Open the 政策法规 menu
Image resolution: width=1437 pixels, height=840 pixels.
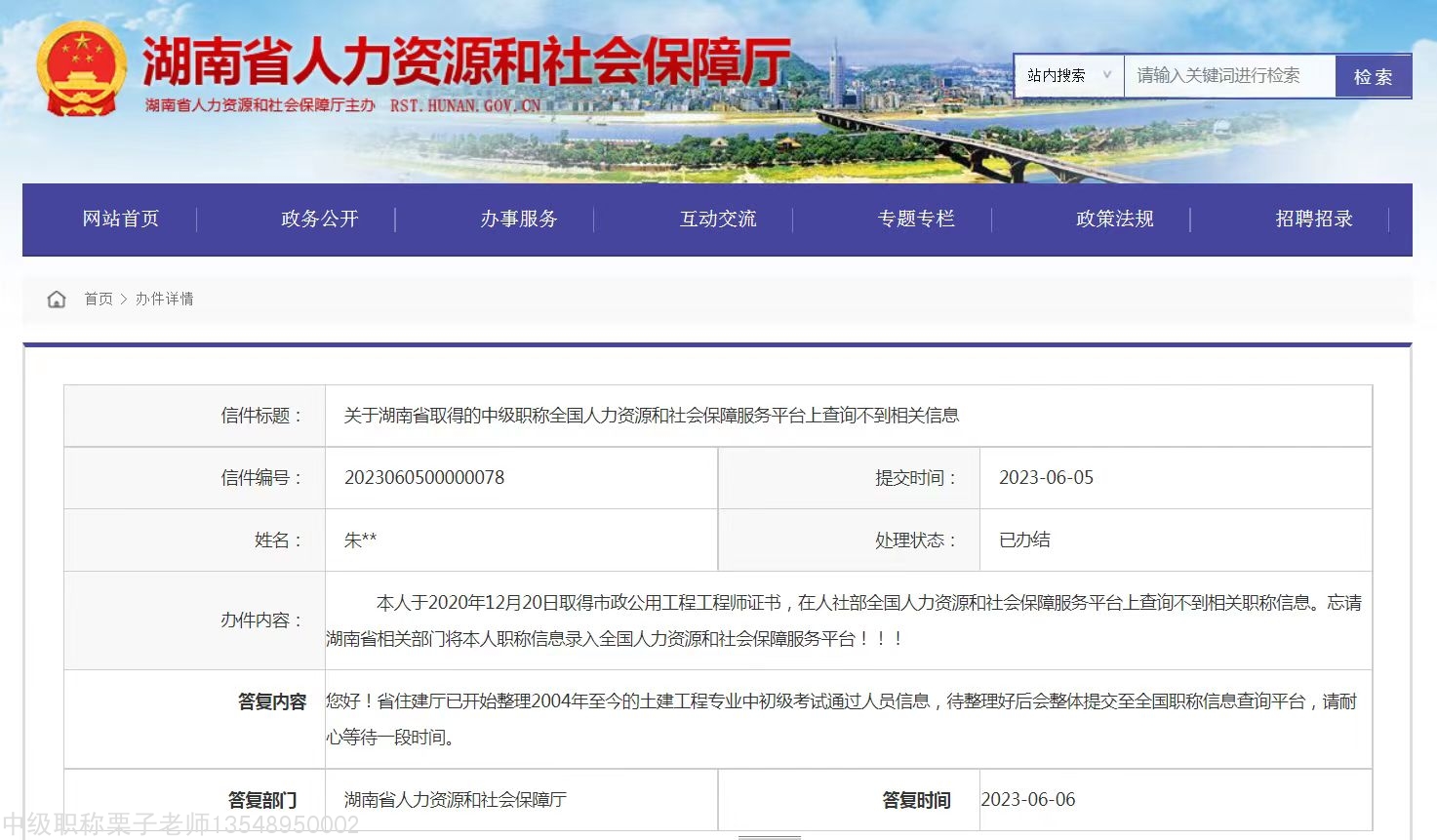(x=1115, y=220)
